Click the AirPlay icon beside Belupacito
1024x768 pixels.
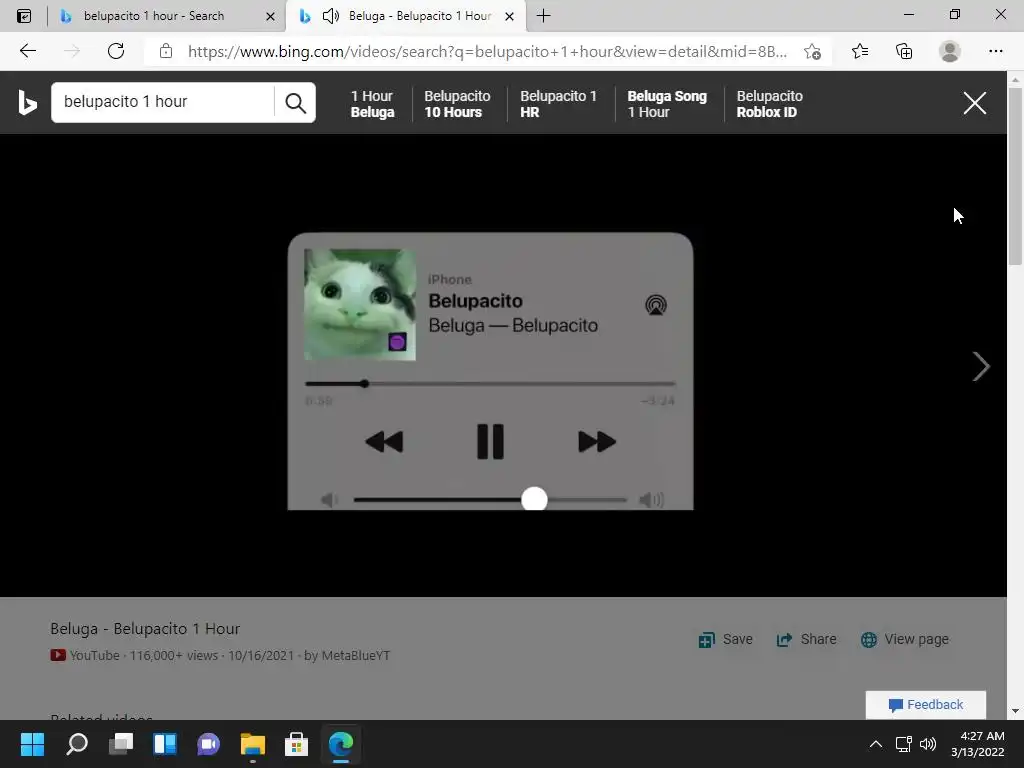(656, 305)
